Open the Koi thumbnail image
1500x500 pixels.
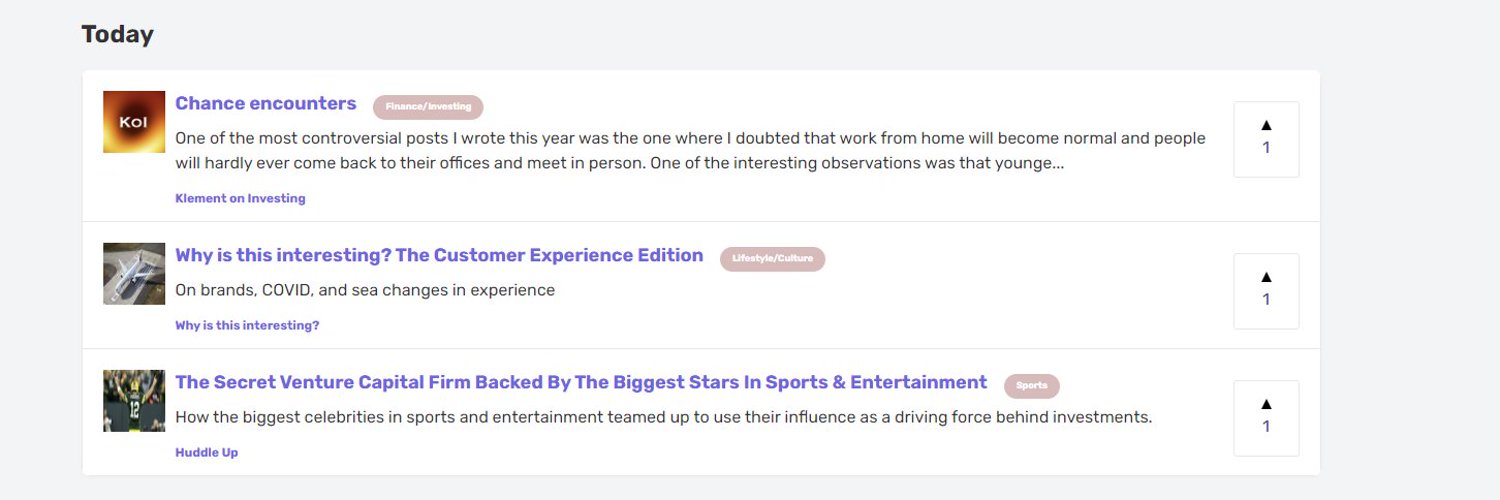[134, 122]
